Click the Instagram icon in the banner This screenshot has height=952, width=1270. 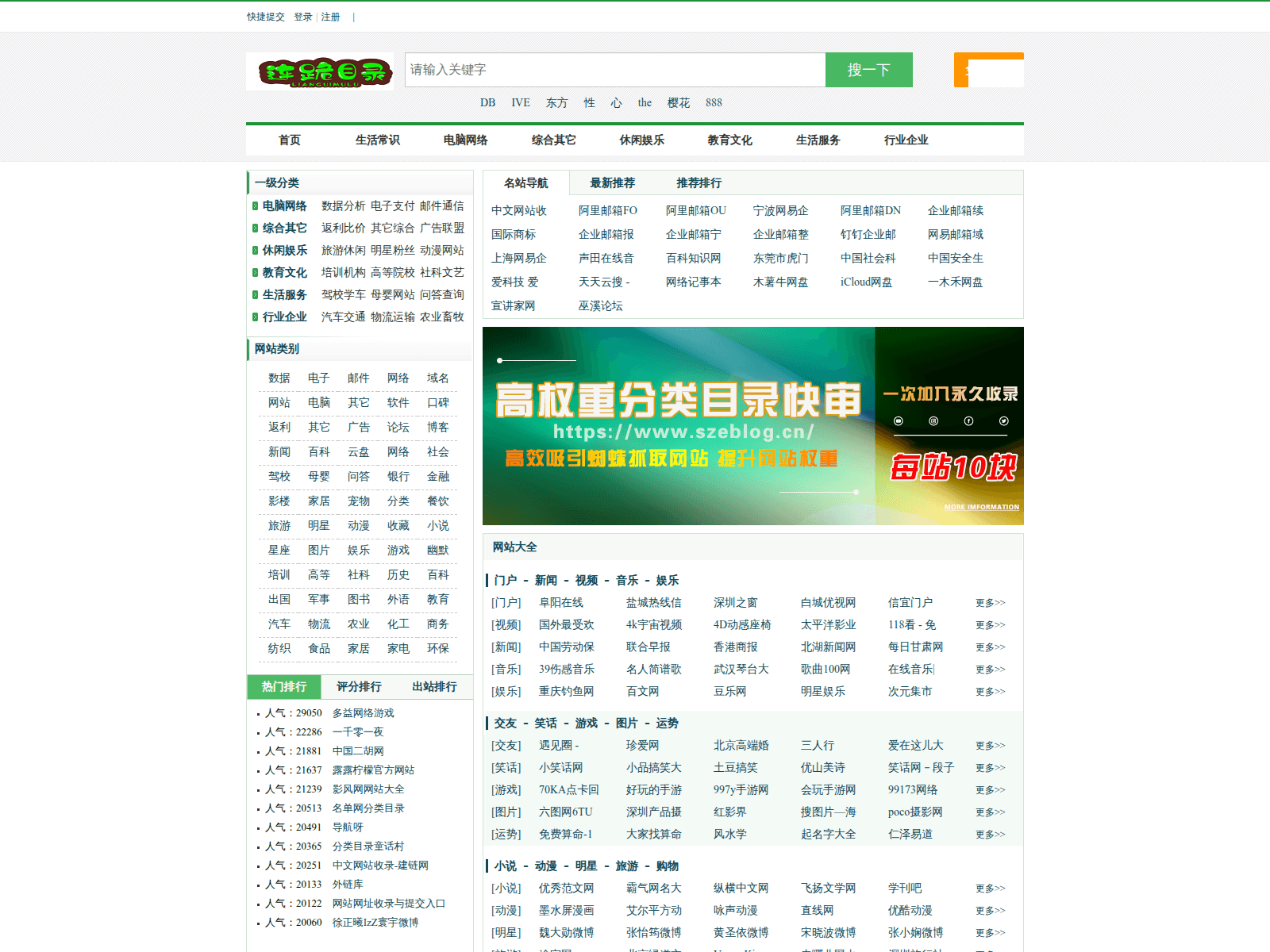click(x=933, y=421)
